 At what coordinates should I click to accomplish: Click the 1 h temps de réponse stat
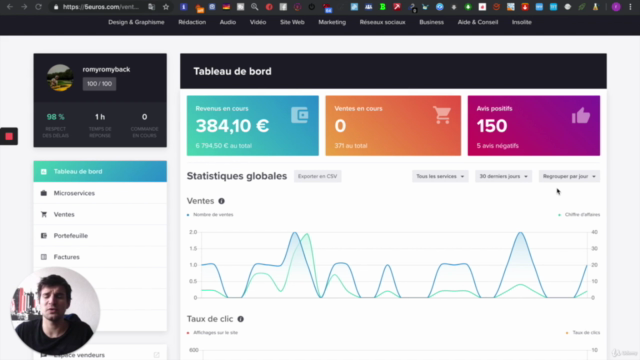[x=100, y=125]
